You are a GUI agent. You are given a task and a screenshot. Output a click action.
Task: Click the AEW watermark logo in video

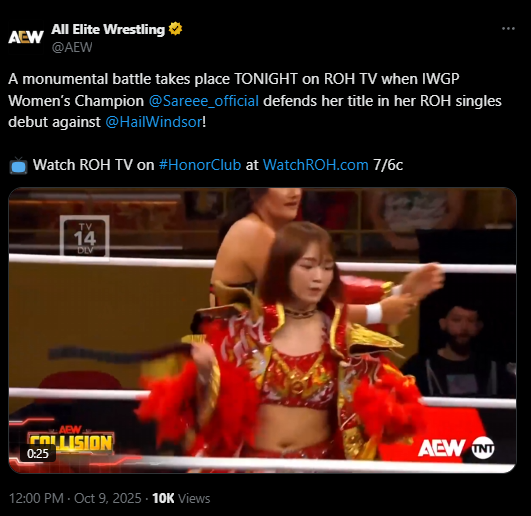pyautogui.click(x=442, y=448)
